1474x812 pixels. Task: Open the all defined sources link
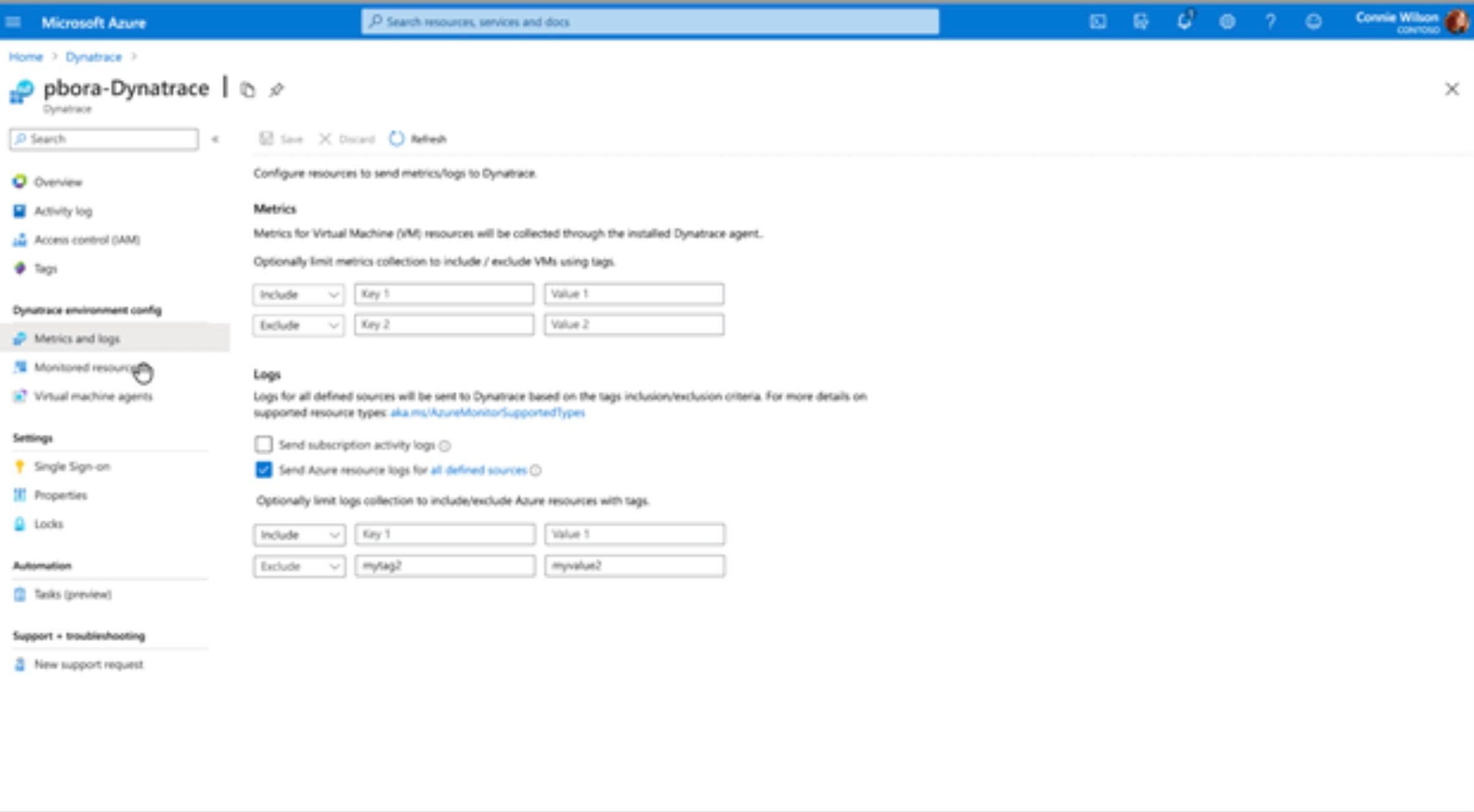(x=478, y=470)
